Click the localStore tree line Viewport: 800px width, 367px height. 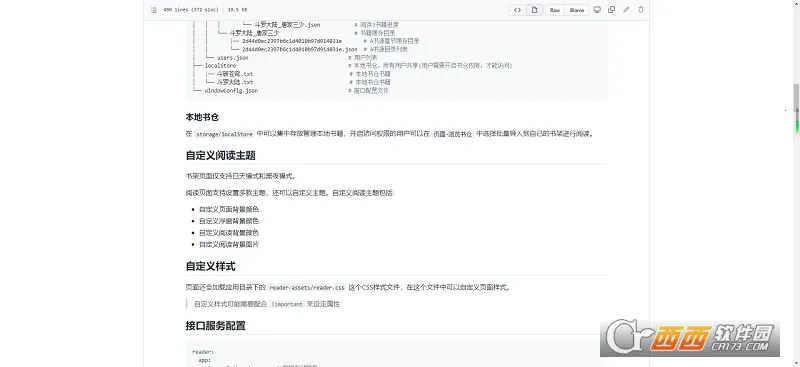coord(220,66)
